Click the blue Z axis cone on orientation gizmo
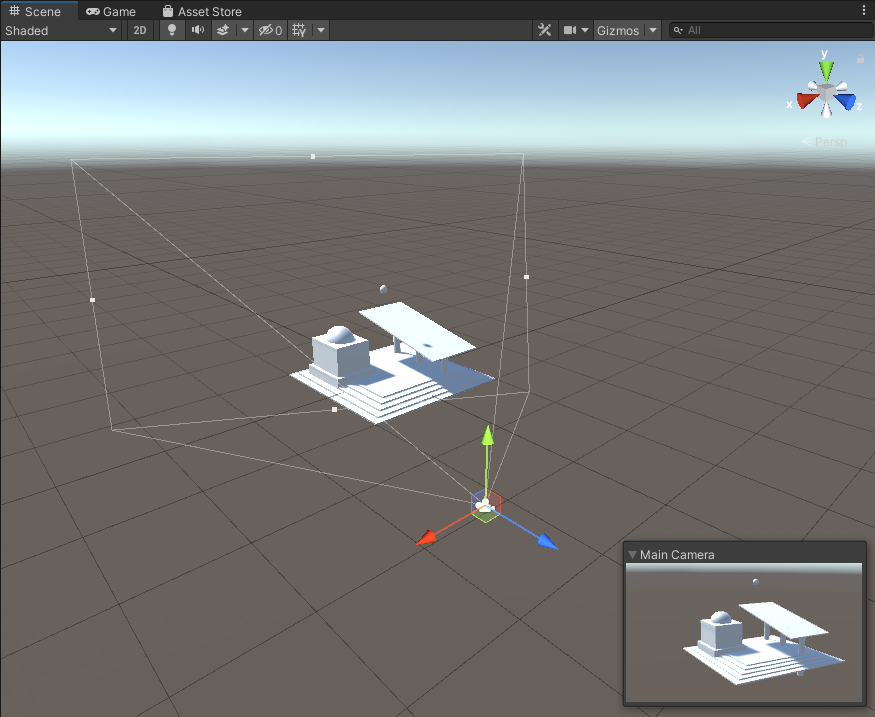Viewport: 875px width, 717px height. coord(848,101)
